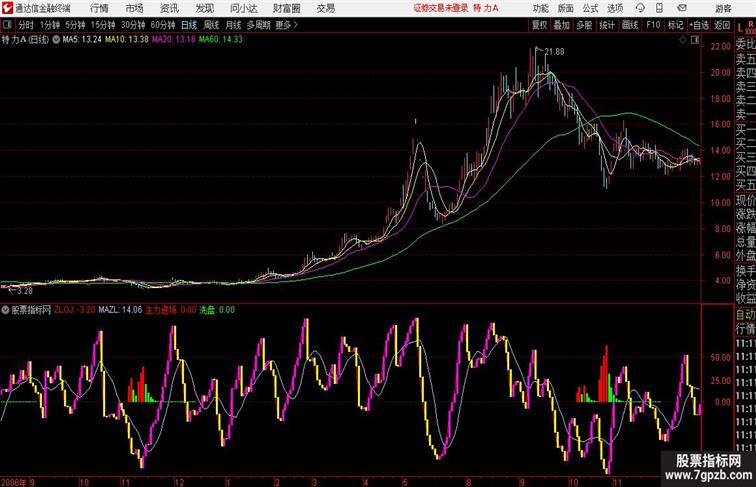The height and width of the screenshot is (487, 756).
Task: Click the 21.88 peak price label
Action: [x=554, y=52]
